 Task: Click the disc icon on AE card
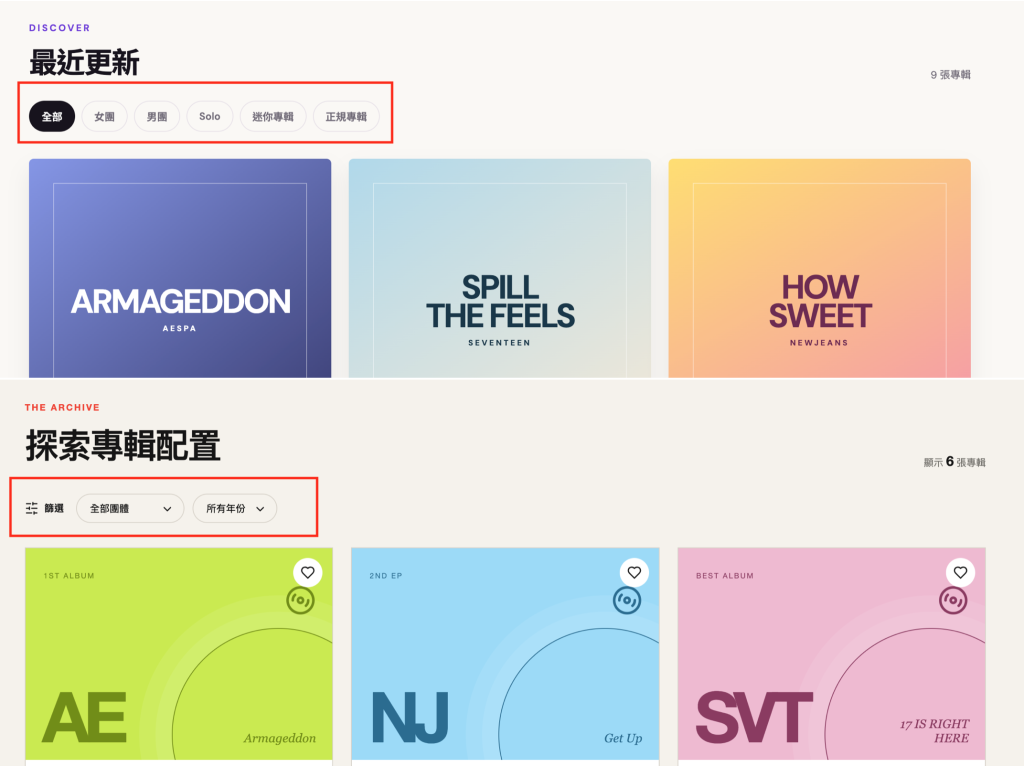pos(300,600)
